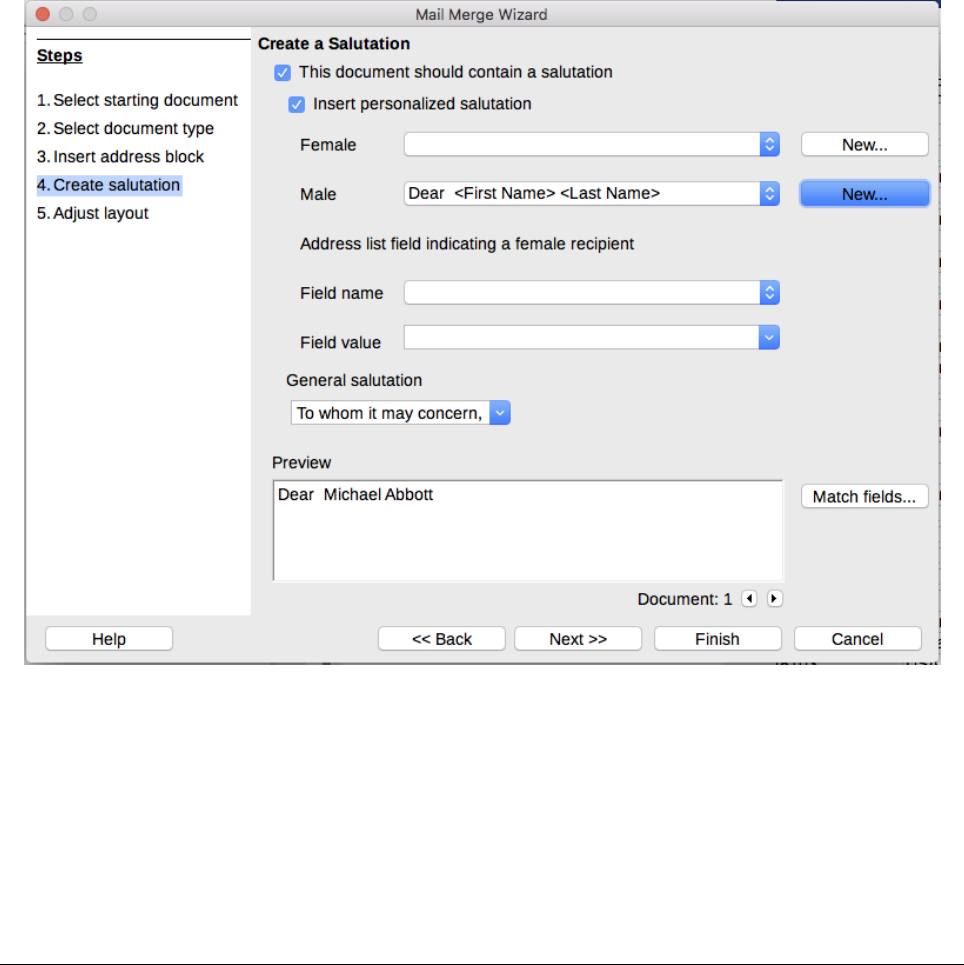Expand the Field name dropdown

pos(769,292)
